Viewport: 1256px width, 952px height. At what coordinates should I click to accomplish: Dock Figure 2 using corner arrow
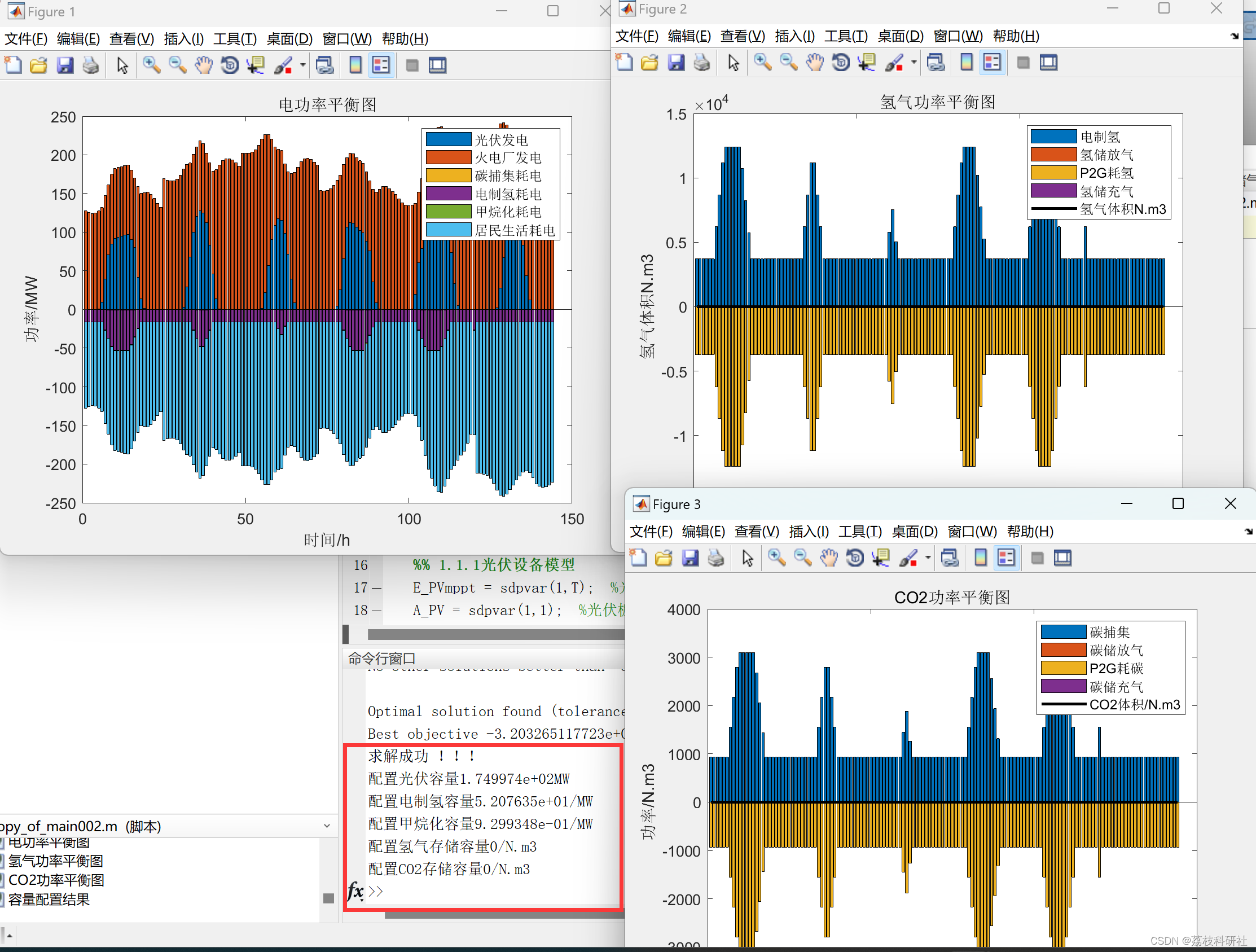[x=1235, y=36]
